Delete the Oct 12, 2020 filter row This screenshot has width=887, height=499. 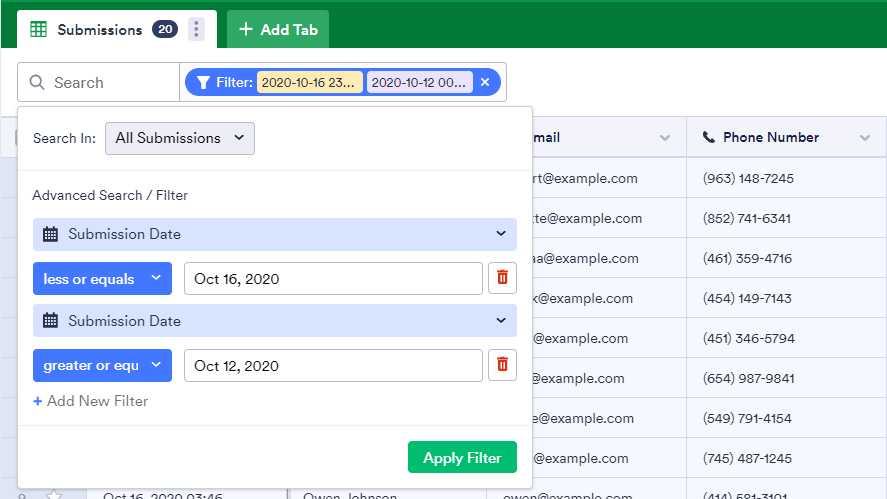[502, 365]
